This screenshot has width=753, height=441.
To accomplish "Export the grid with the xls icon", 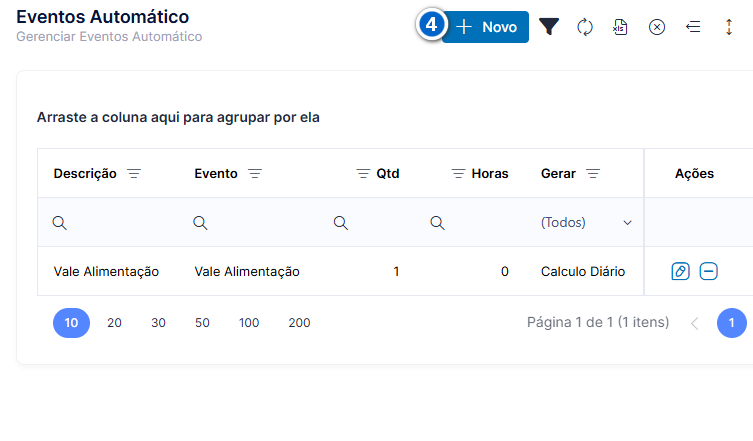I will click(620, 27).
